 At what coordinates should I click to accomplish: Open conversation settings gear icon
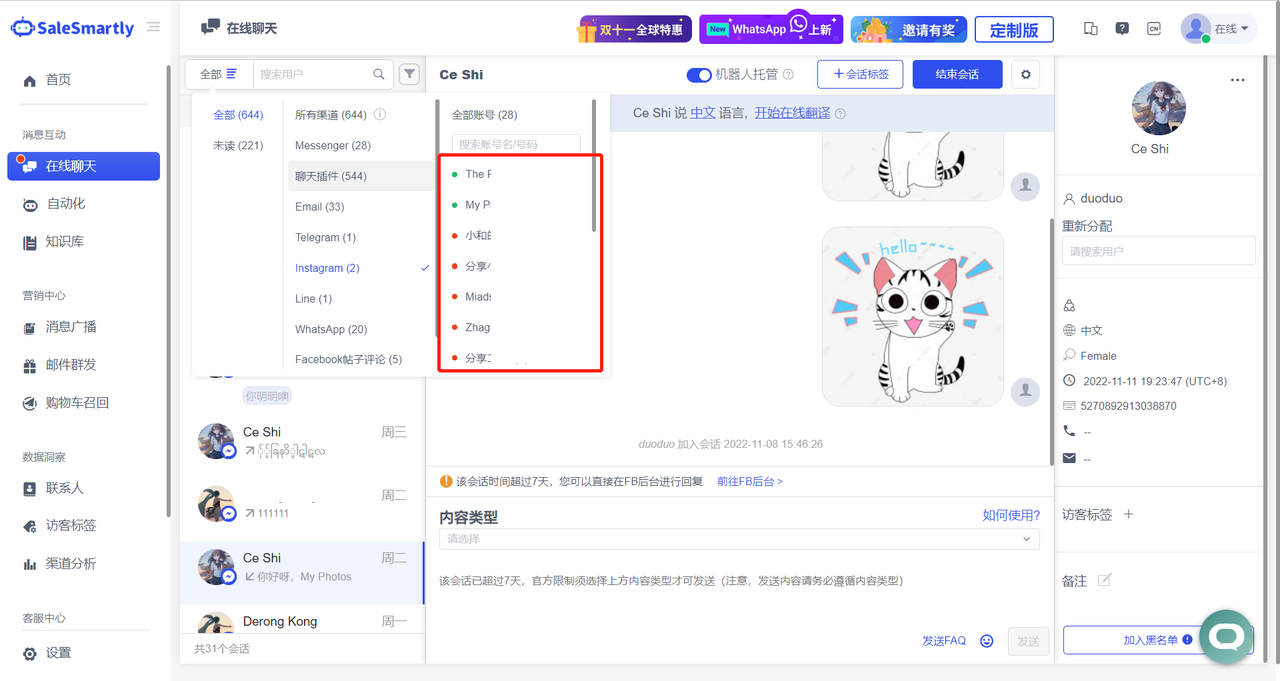tap(1025, 74)
